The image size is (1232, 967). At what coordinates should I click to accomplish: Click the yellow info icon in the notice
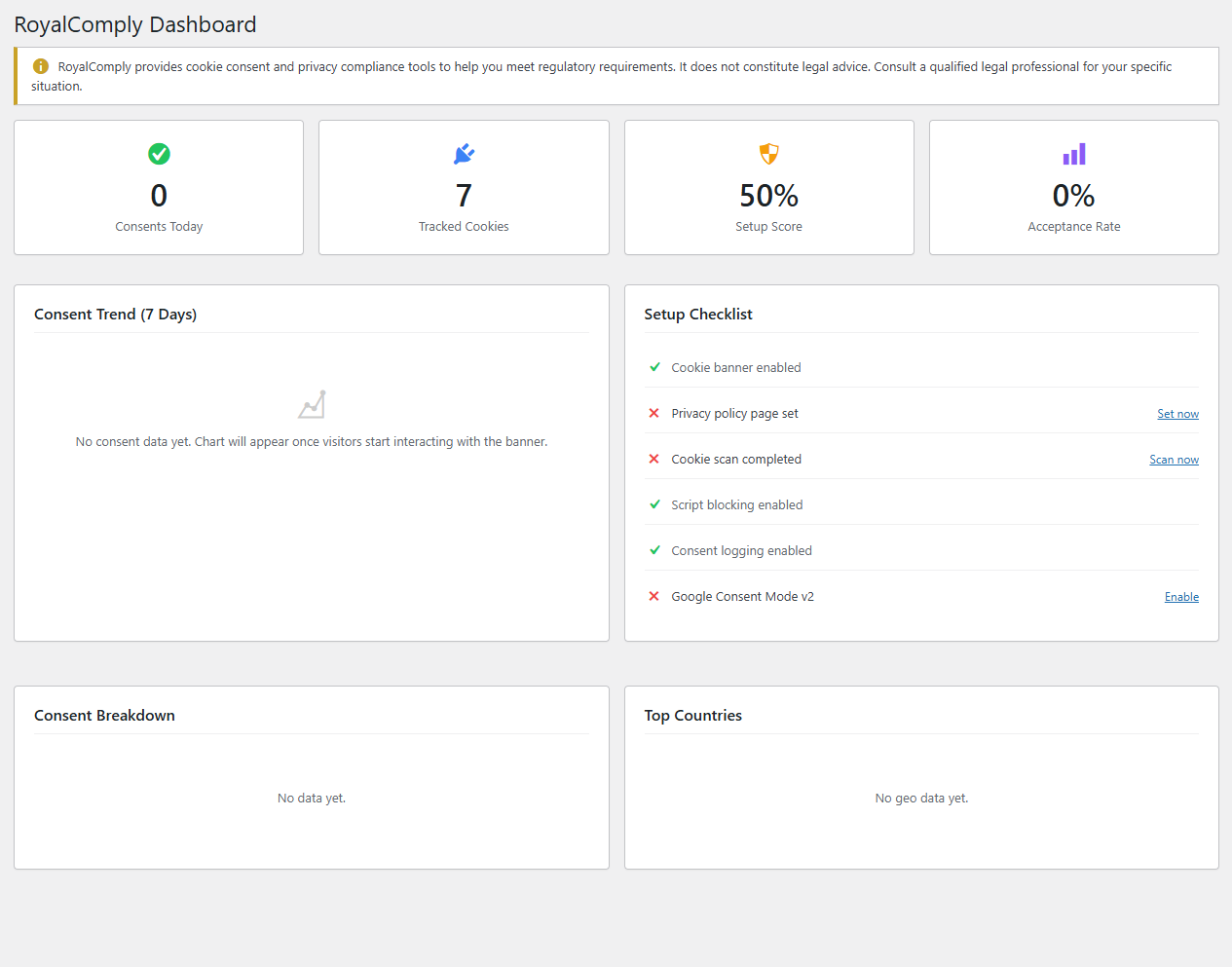click(x=41, y=66)
